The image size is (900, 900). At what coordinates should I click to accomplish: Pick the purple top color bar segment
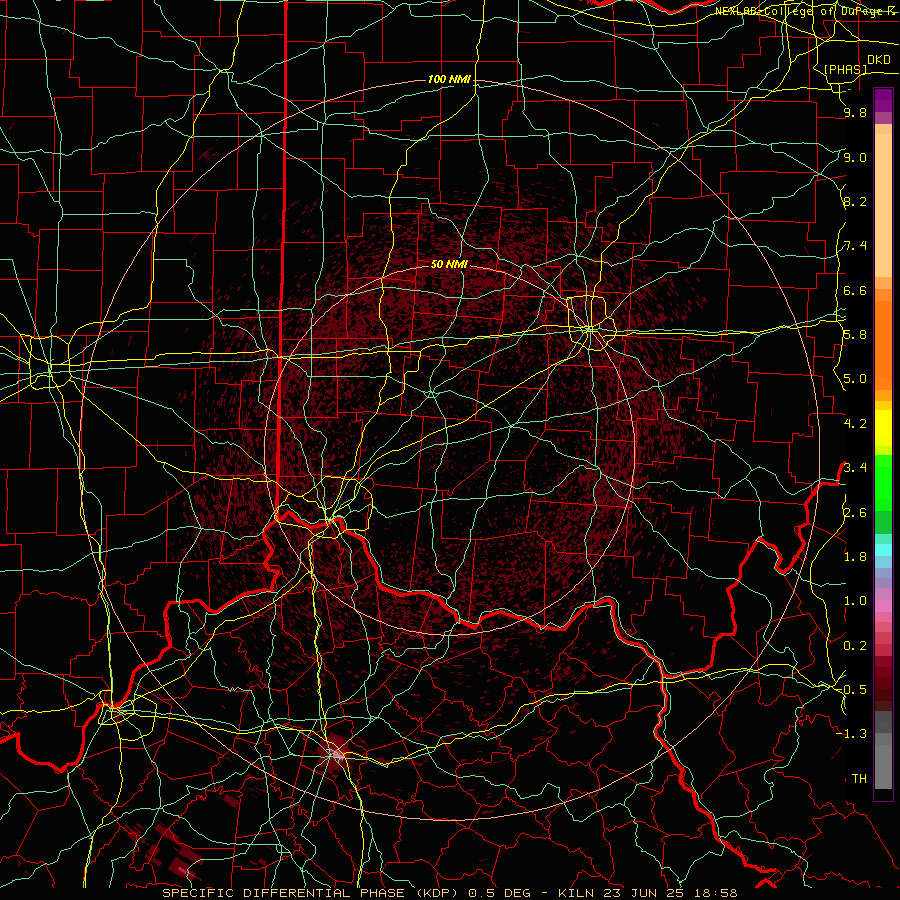tap(883, 100)
